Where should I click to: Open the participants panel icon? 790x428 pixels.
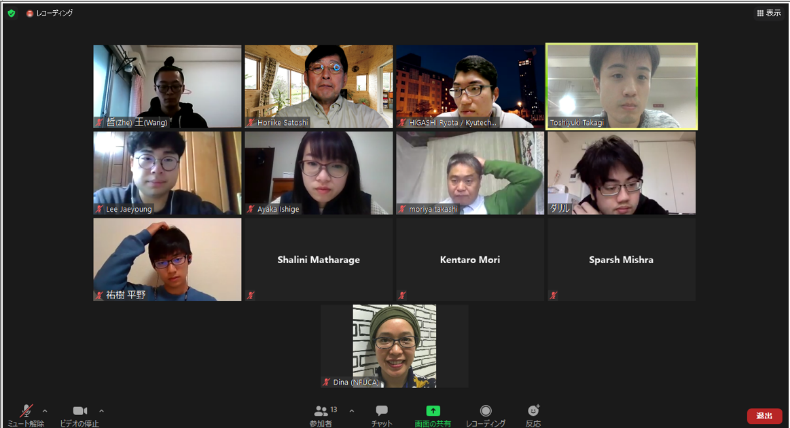320,411
